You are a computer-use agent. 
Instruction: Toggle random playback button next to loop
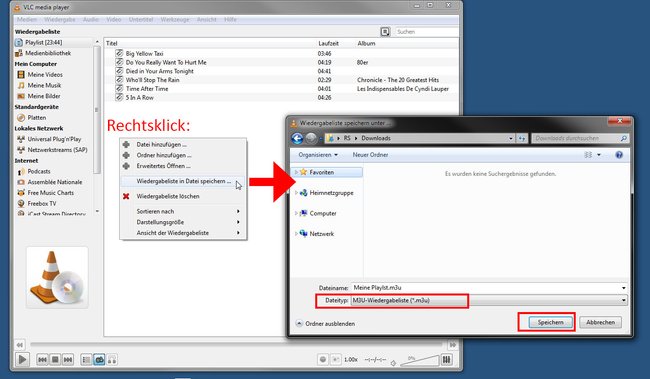click(x=112, y=360)
